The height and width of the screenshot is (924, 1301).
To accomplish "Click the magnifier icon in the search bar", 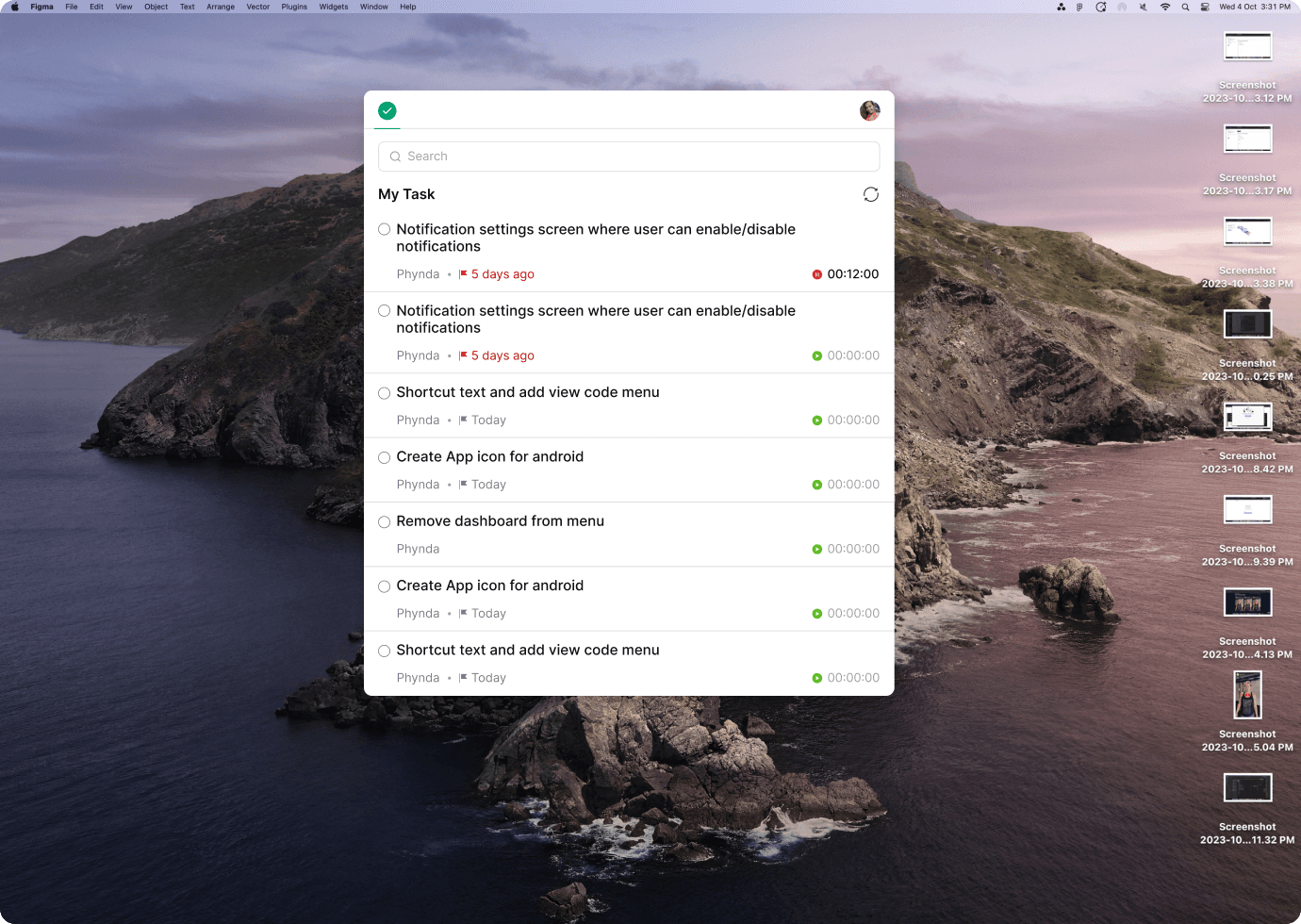I will click(396, 157).
